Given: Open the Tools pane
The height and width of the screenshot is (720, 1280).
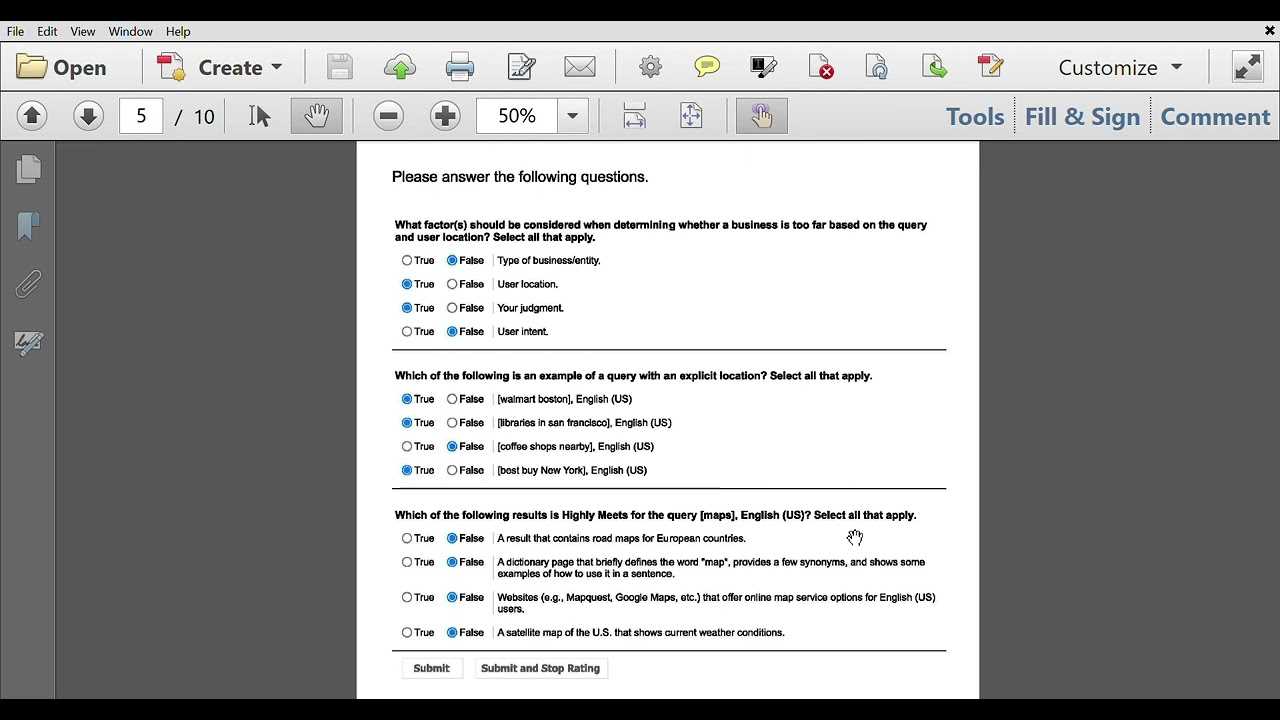Looking at the screenshot, I should click(975, 116).
